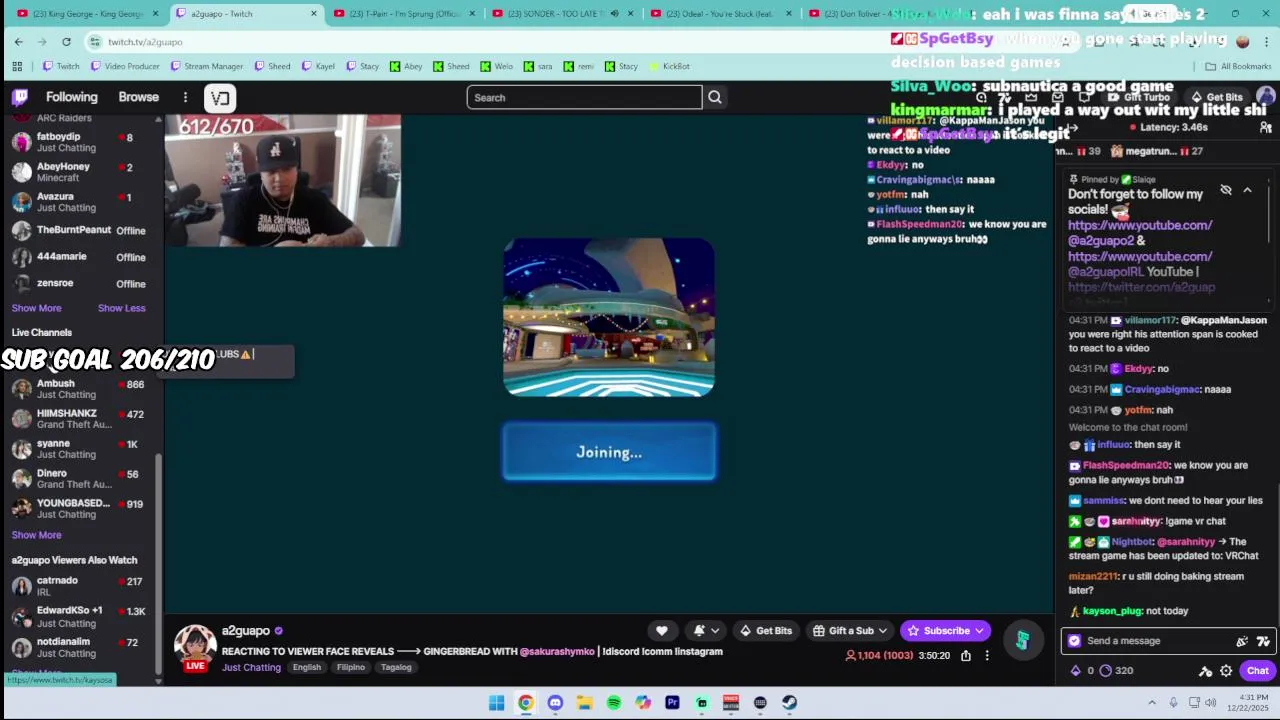This screenshot has height=720, width=1280.
Task: Select the Filipino tag
Action: (x=351, y=667)
